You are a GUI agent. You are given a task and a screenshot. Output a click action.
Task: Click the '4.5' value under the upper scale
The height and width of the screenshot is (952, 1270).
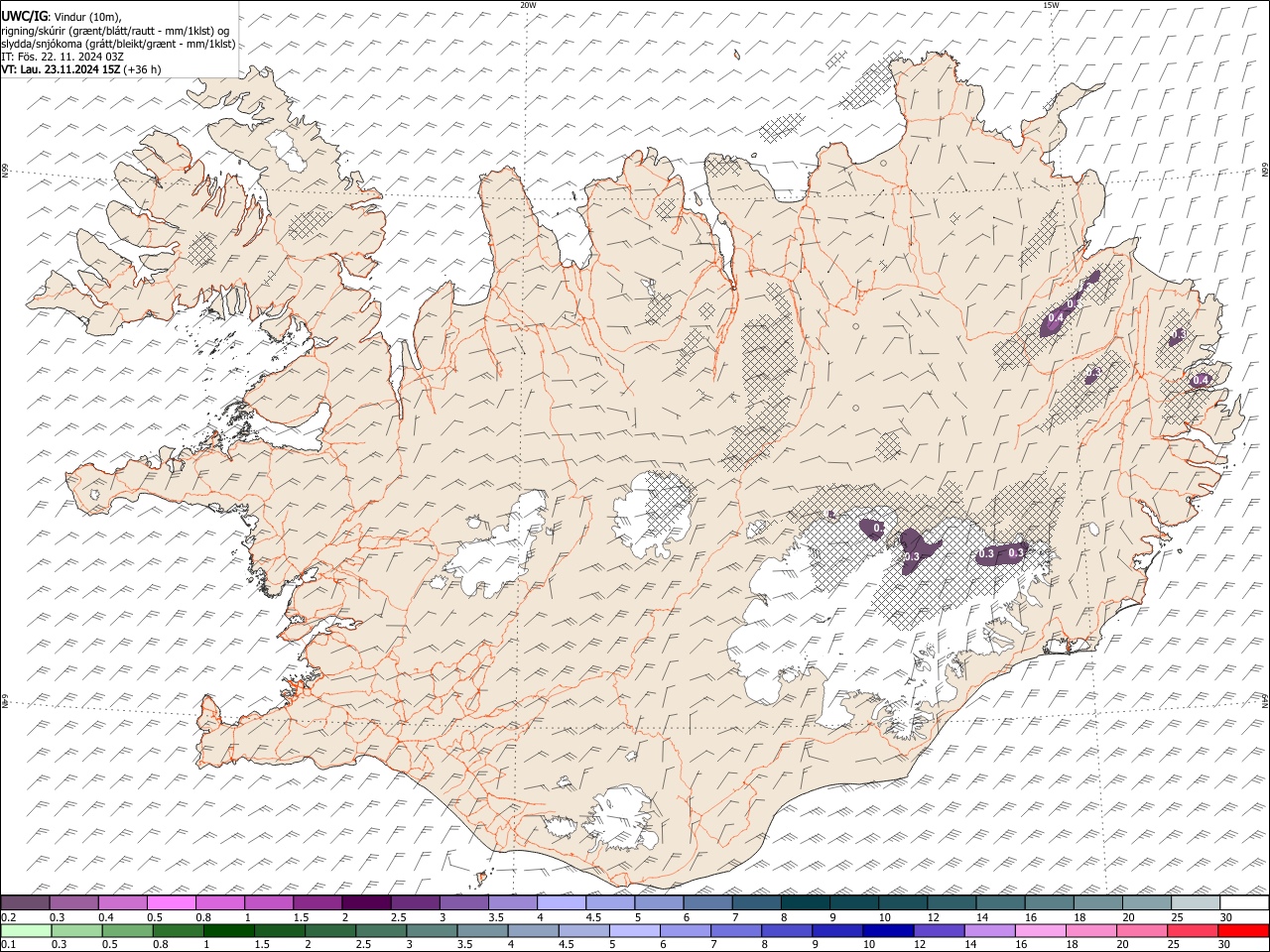point(593,917)
